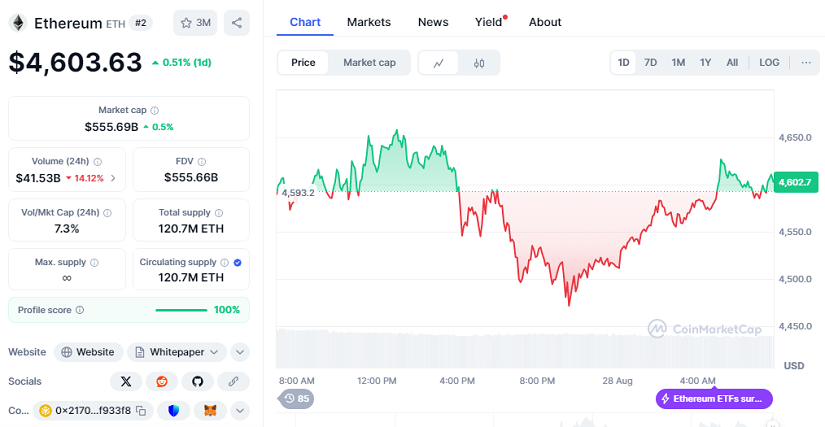Screen dimensions: 825x427
Task: Add Ethereum to watchlist star 3M
Action: click(x=195, y=22)
